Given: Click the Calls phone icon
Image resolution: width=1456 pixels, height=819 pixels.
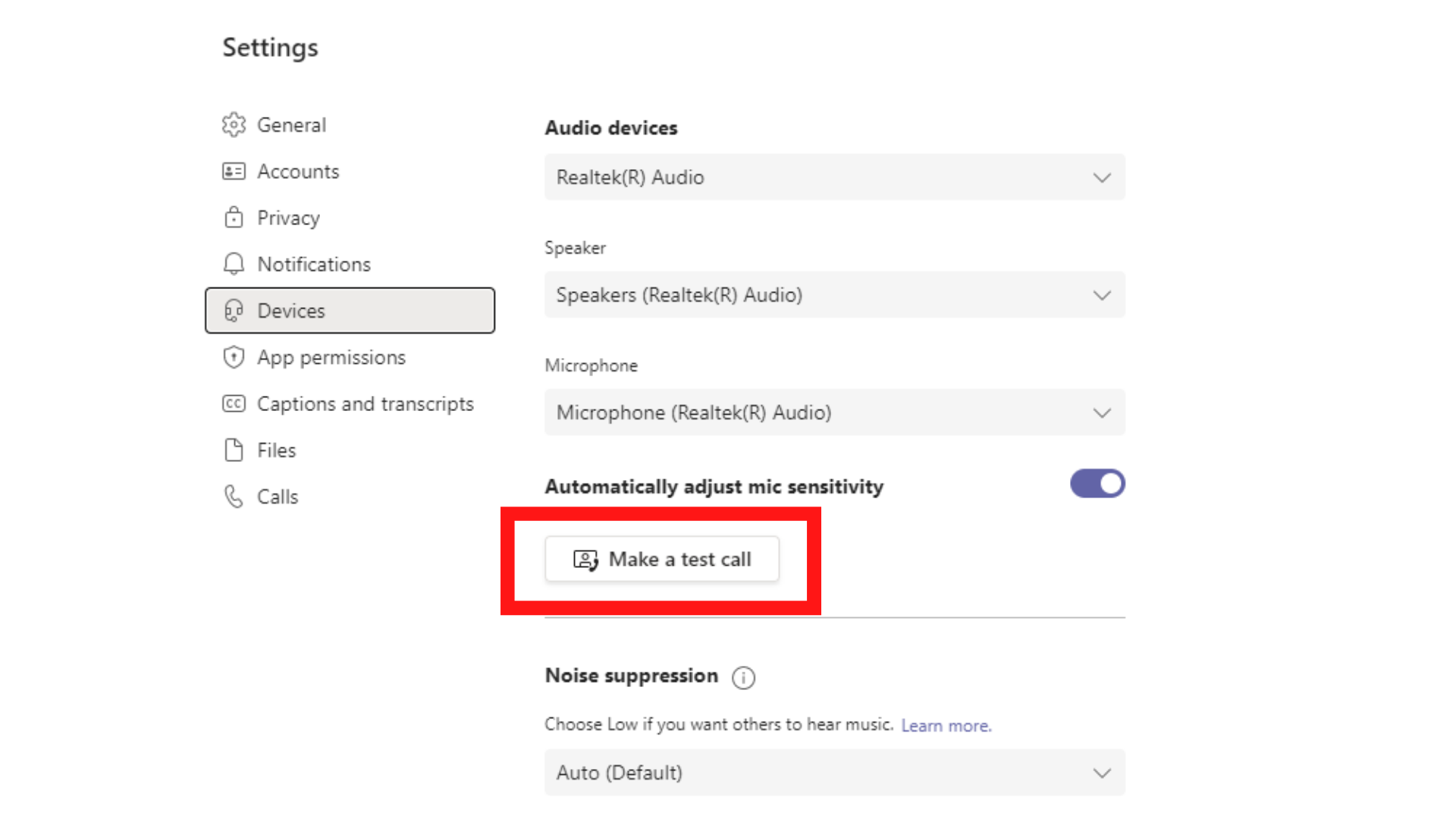Looking at the screenshot, I should coord(234,497).
